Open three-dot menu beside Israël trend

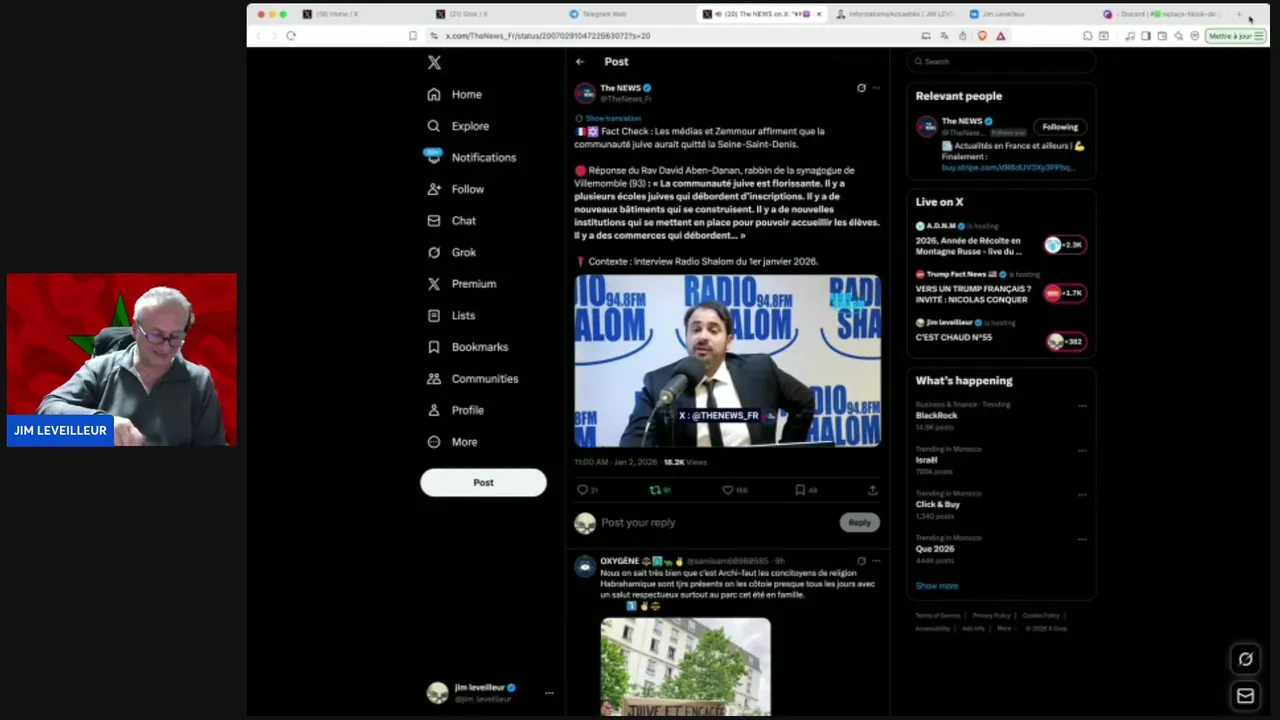coord(1082,451)
